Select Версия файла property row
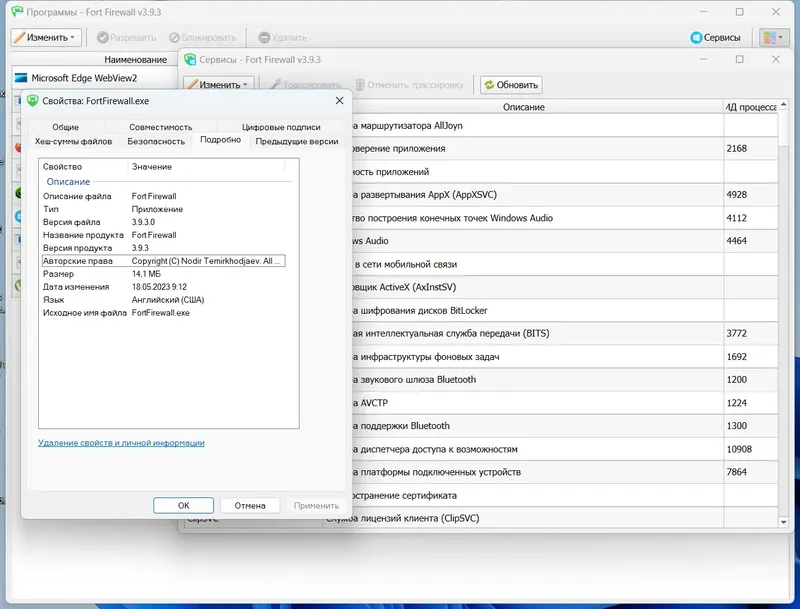This screenshot has height=609, width=800. [163, 222]
